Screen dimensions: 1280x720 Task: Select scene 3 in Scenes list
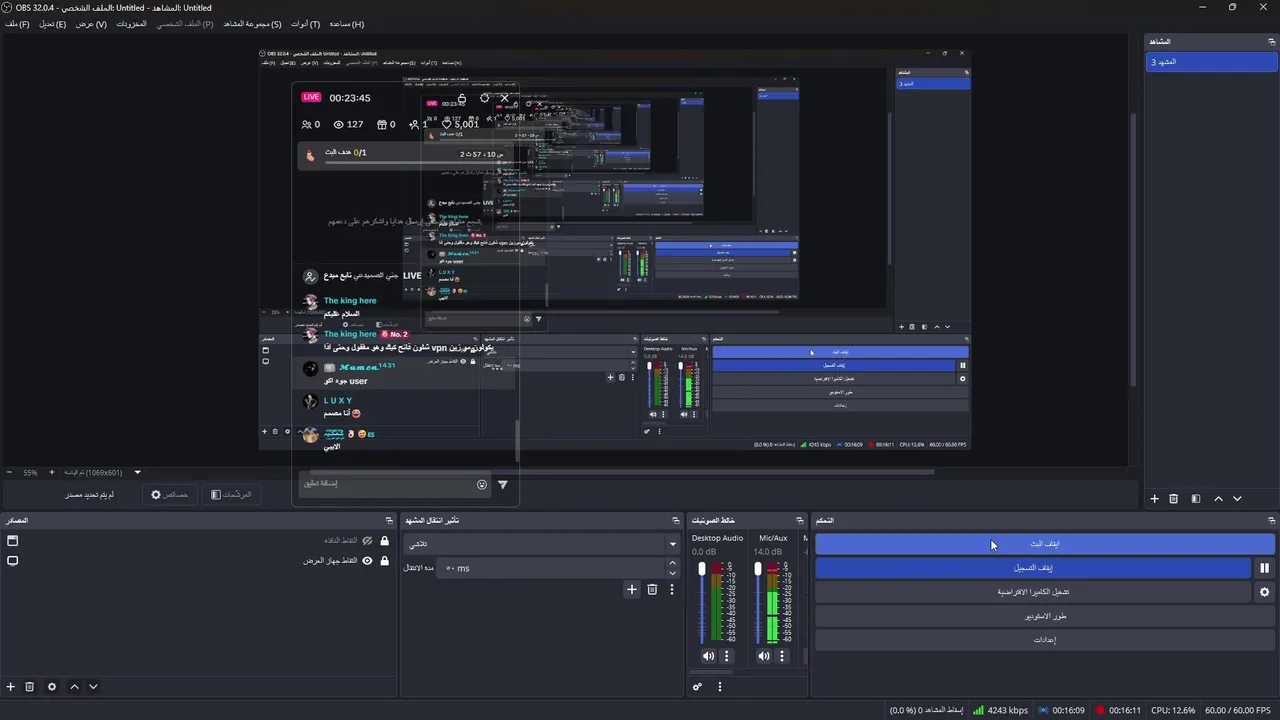tap(1211, 62)
